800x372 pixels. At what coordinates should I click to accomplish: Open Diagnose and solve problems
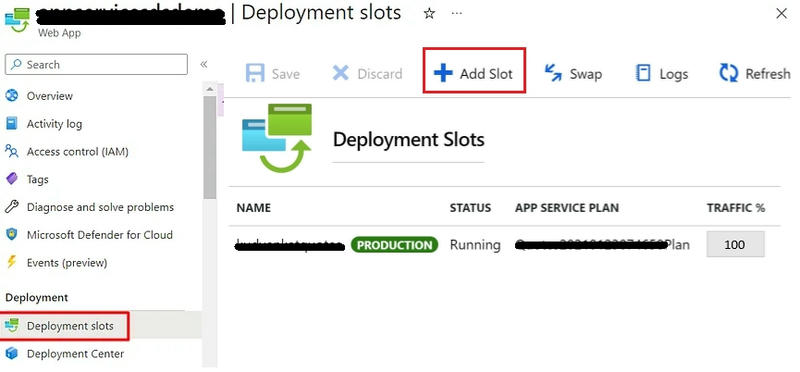click(101, 207)
